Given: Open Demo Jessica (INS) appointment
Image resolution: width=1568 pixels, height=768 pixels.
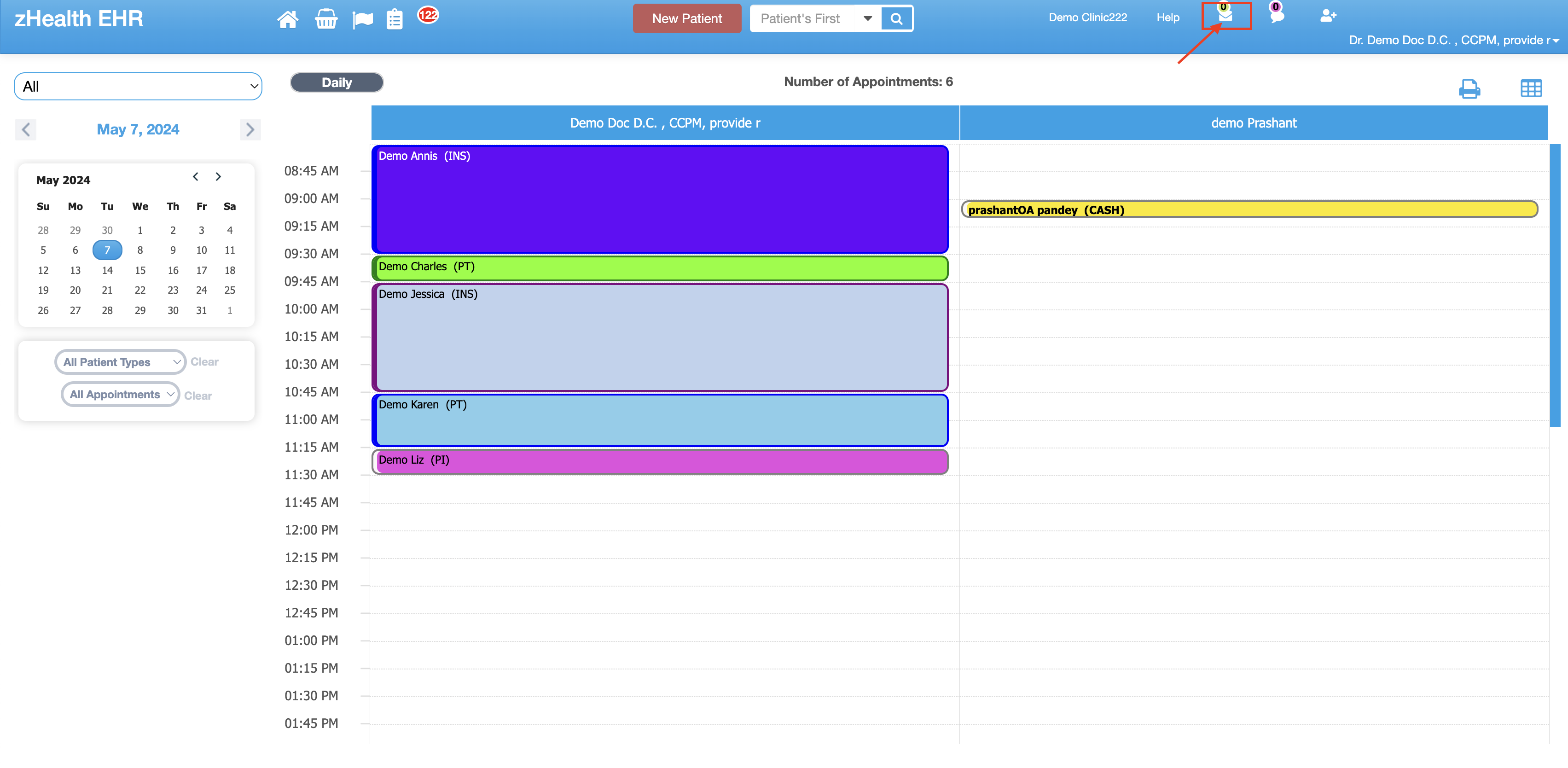Looking at the screenshot, I should point(660,337).
